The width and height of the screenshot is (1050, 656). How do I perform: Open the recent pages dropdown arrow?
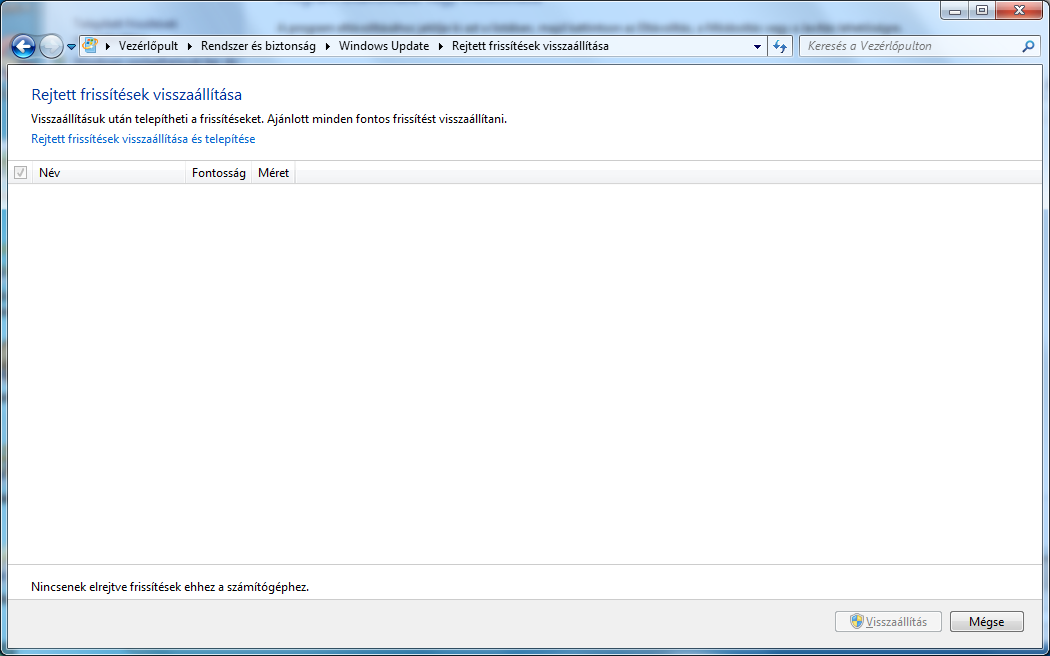click(x=71, y=47)
